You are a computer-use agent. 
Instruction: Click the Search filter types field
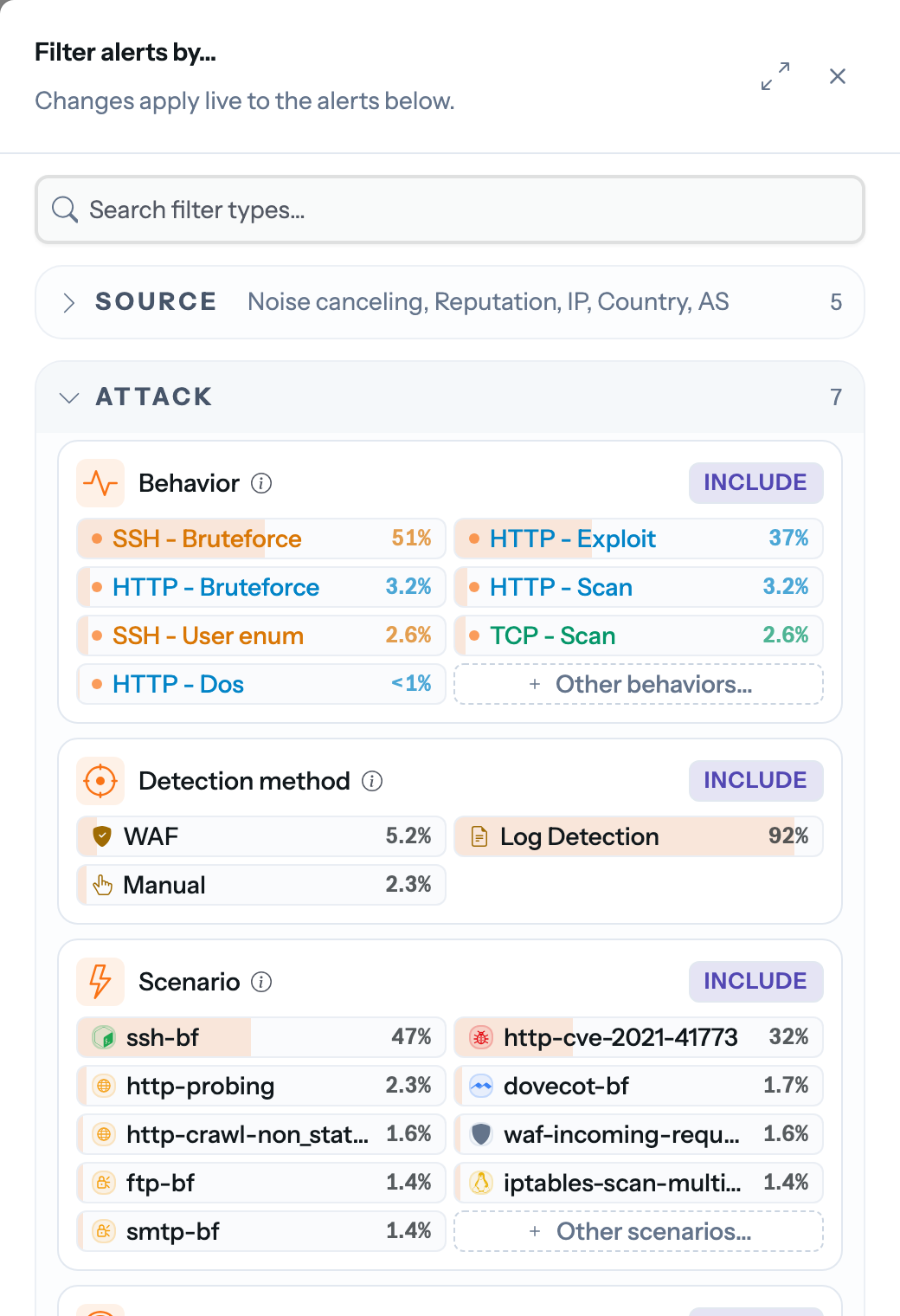(450, 210)
